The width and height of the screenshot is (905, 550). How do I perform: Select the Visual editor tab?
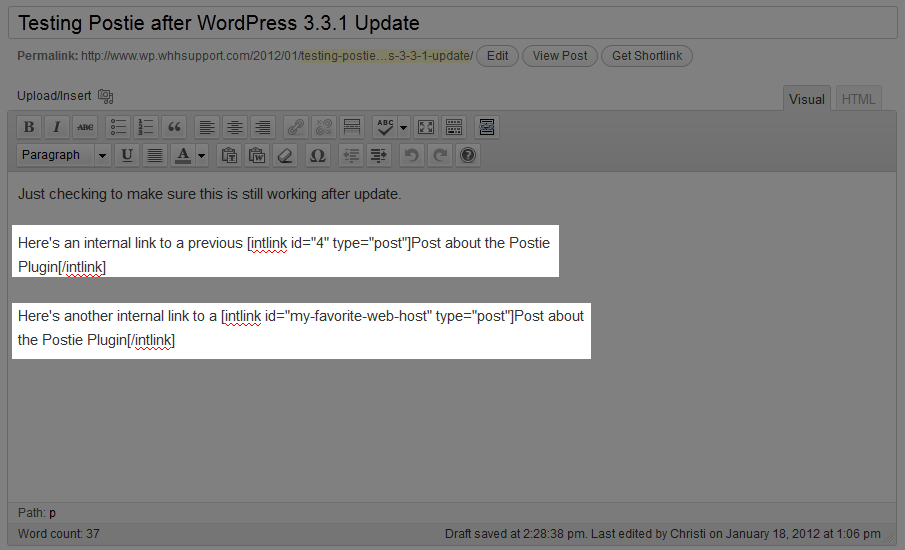coord(806,99)
